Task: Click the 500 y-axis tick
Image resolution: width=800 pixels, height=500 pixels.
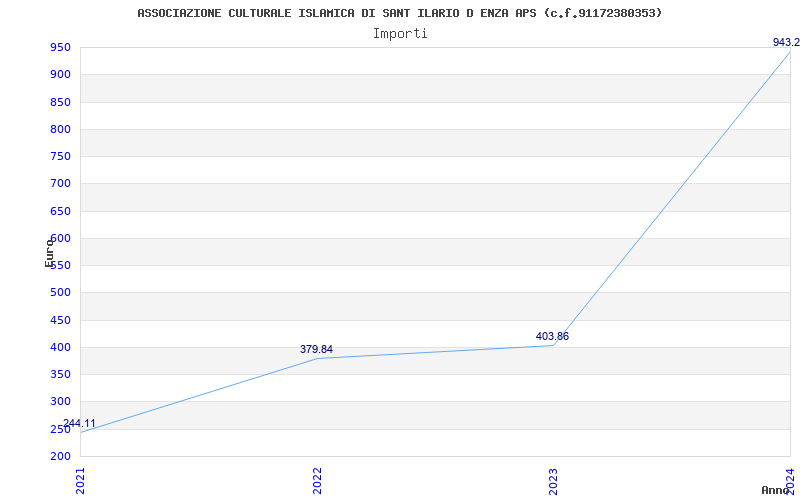Action: tap(60, 293)
